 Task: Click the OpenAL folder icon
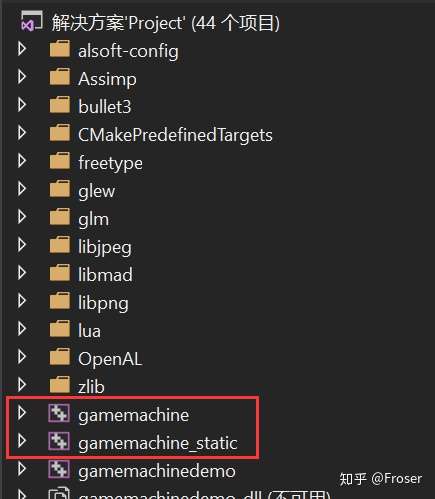[60, 357]
